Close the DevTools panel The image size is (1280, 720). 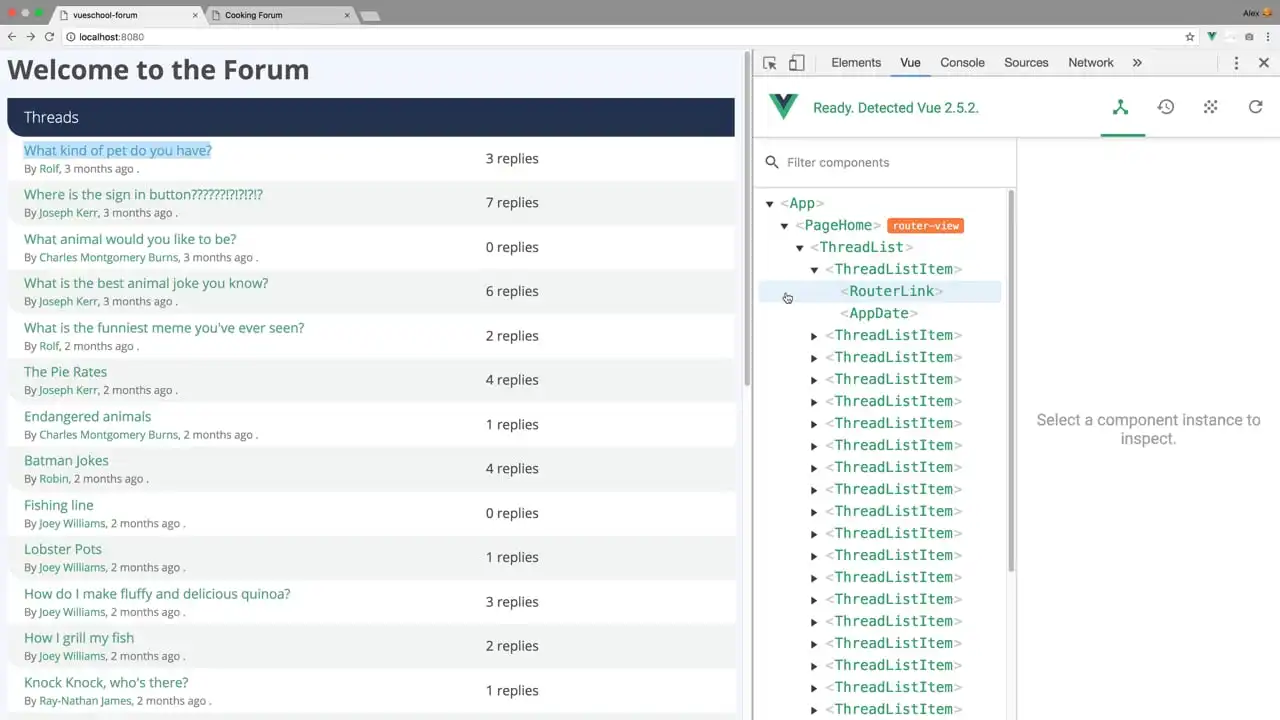pos(1264,63)
